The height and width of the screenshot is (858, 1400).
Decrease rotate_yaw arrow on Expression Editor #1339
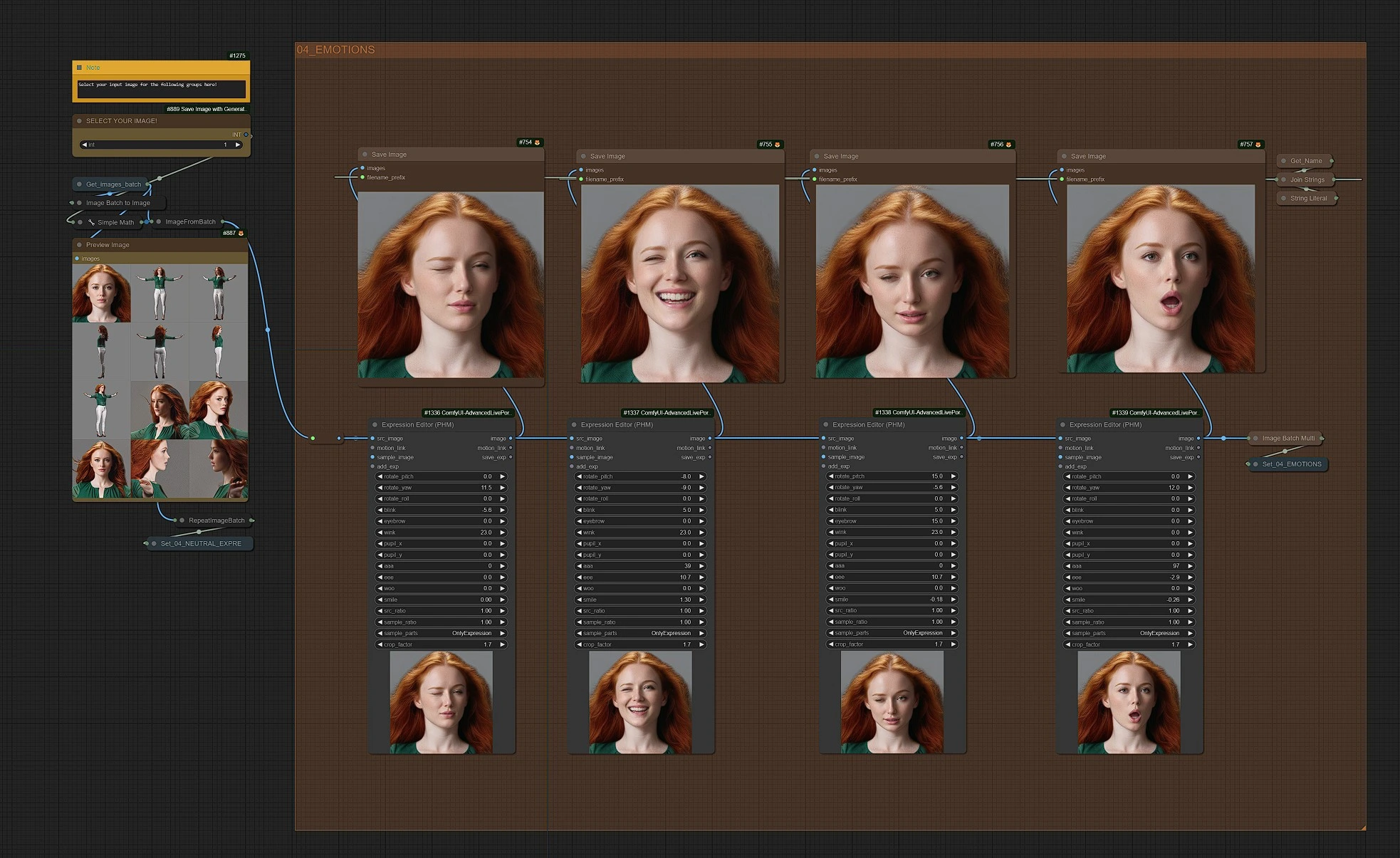(x=1067, y=488)
